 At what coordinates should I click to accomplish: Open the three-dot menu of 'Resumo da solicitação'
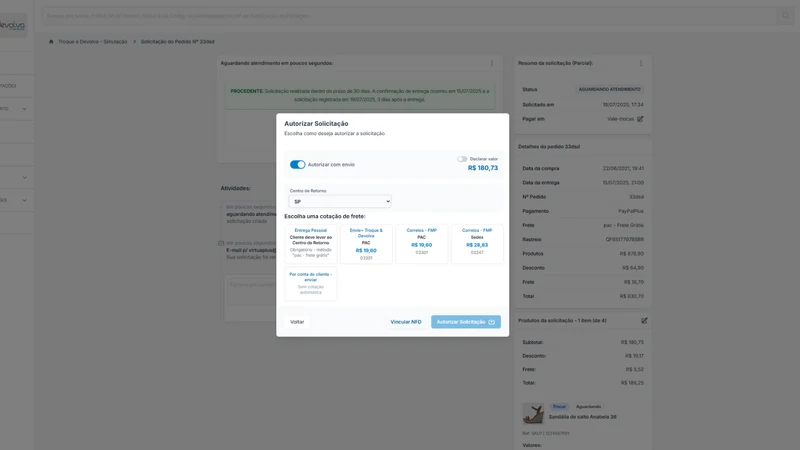[641, 63]
